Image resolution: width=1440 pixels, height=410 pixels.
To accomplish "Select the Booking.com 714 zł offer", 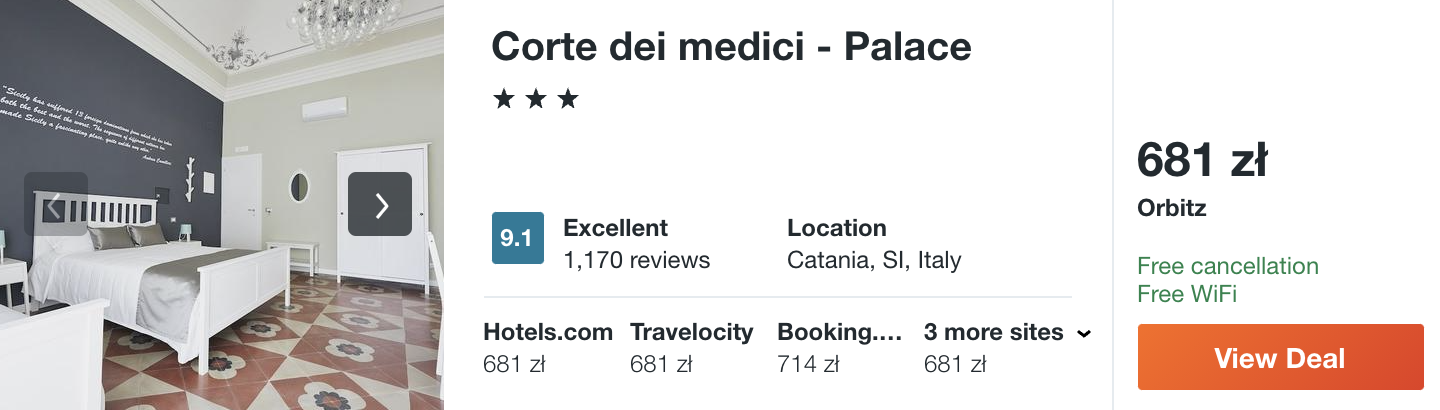I will click(x=840, y=348).
